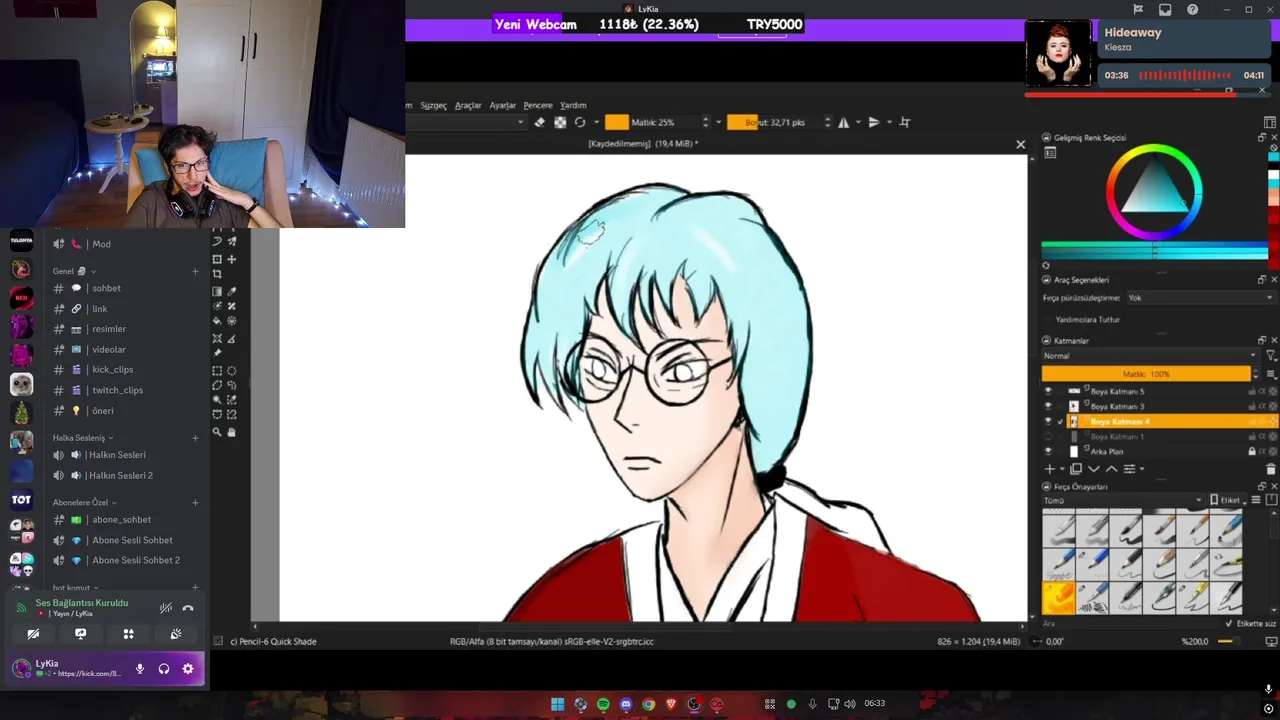The width and height of the screenshot is (1280, 720).
Task: Open dropdown arrow beside add layer icon
Action: tap(1062, 469)
